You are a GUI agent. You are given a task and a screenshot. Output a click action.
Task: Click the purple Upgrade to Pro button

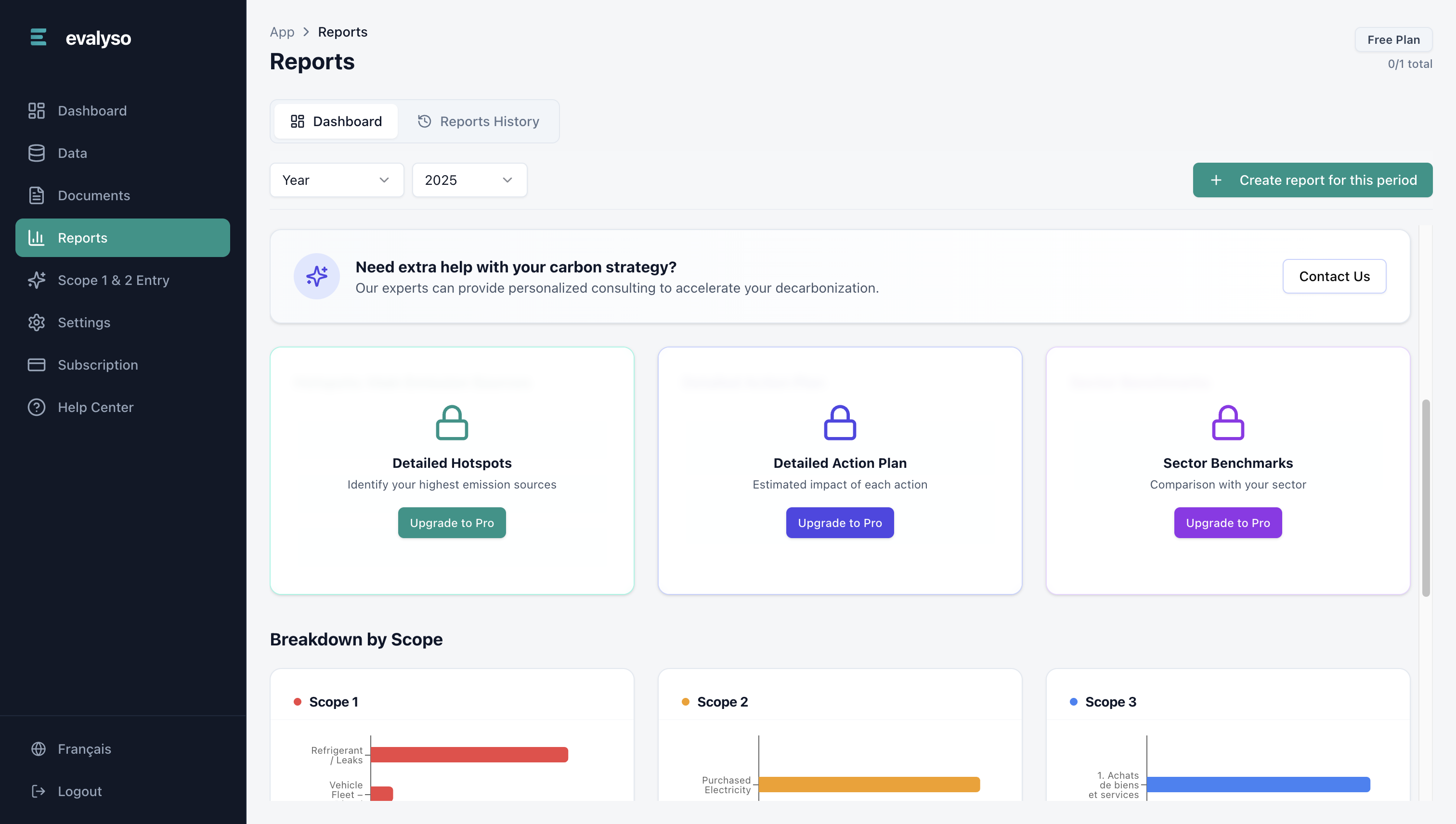point(1227,523)
